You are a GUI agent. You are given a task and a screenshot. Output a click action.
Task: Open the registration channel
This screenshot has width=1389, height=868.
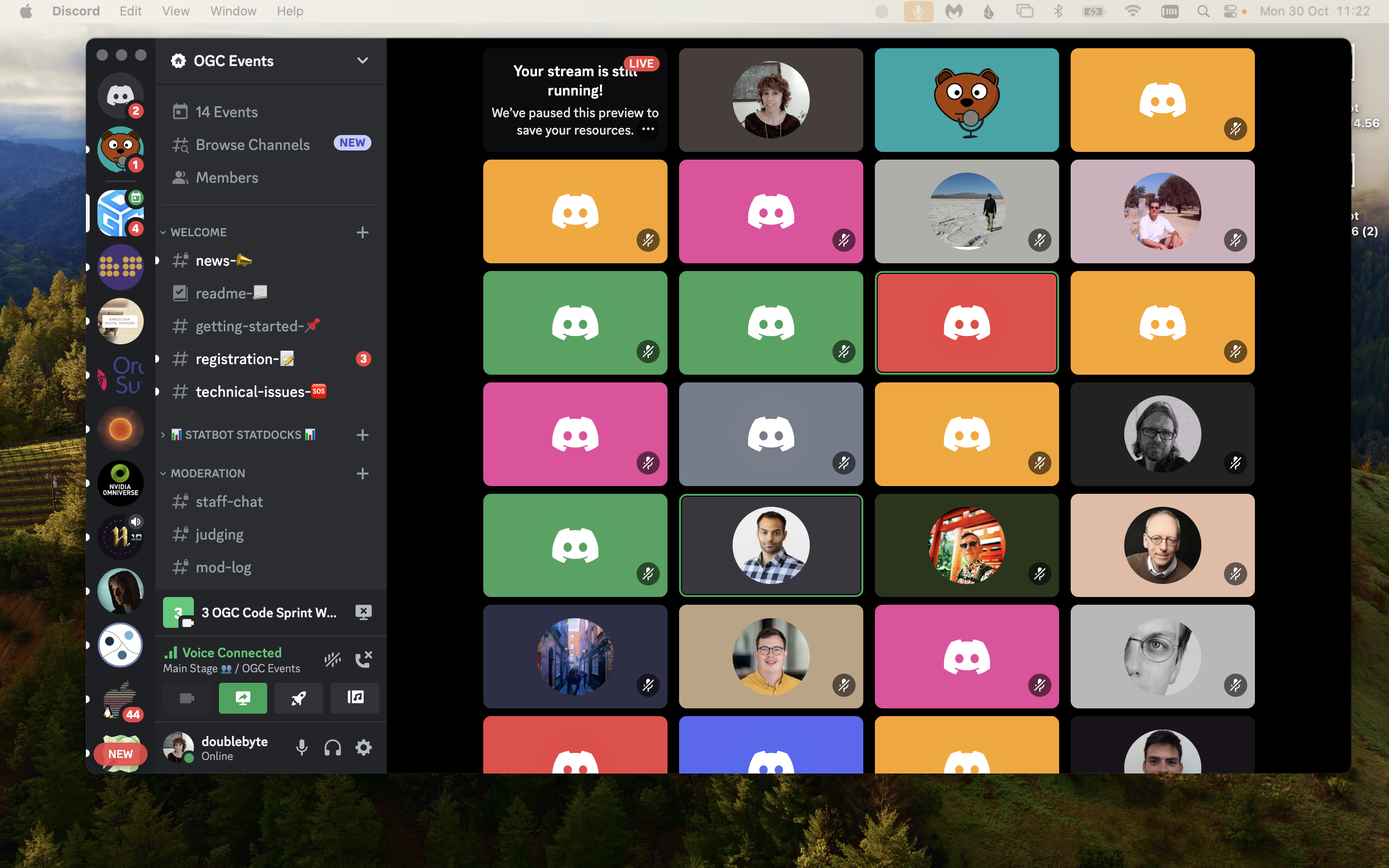[x=271, y=359]
